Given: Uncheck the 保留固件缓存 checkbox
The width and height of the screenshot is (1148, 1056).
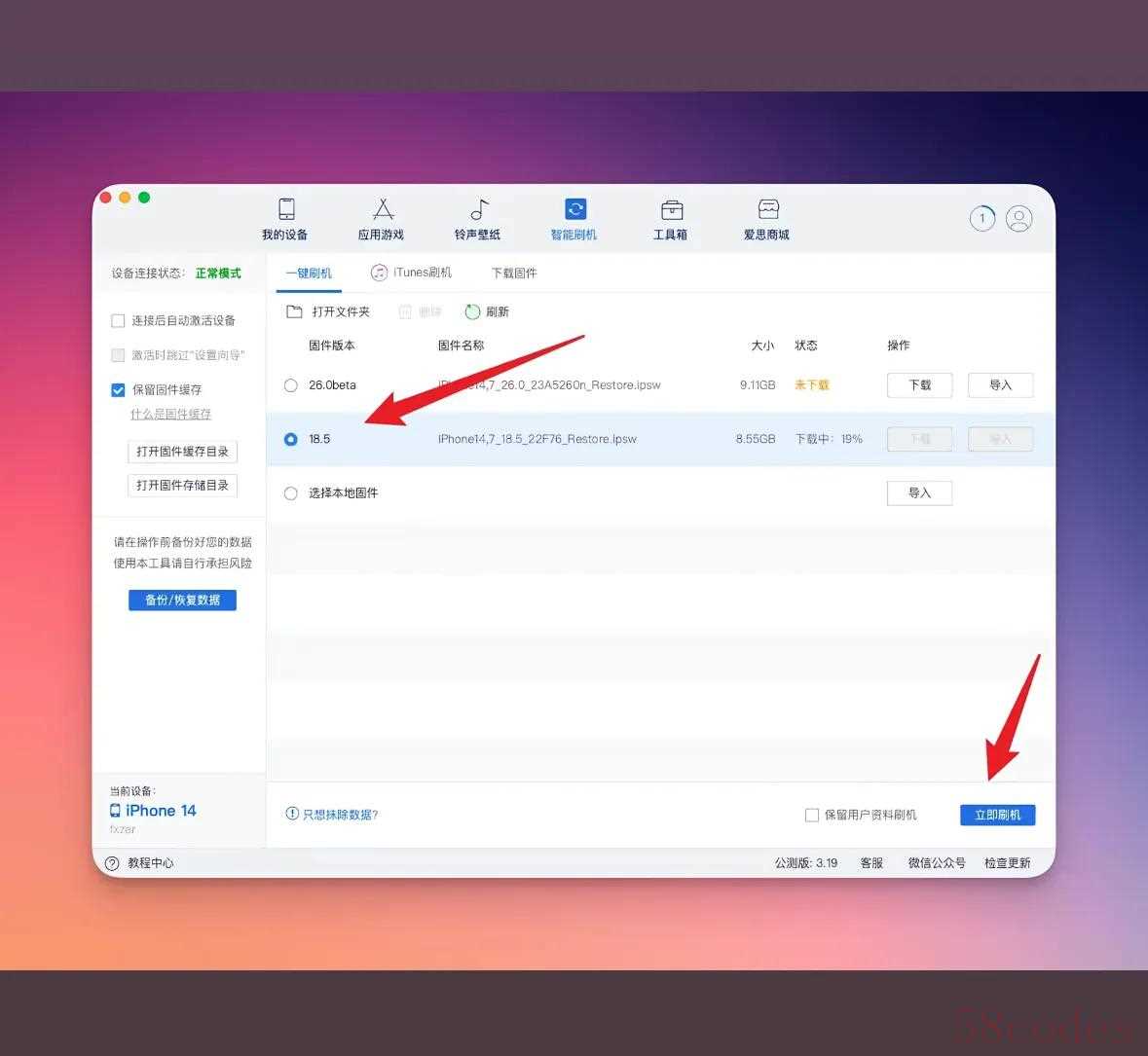Looking at the screenshot, I should click(118, 389).
